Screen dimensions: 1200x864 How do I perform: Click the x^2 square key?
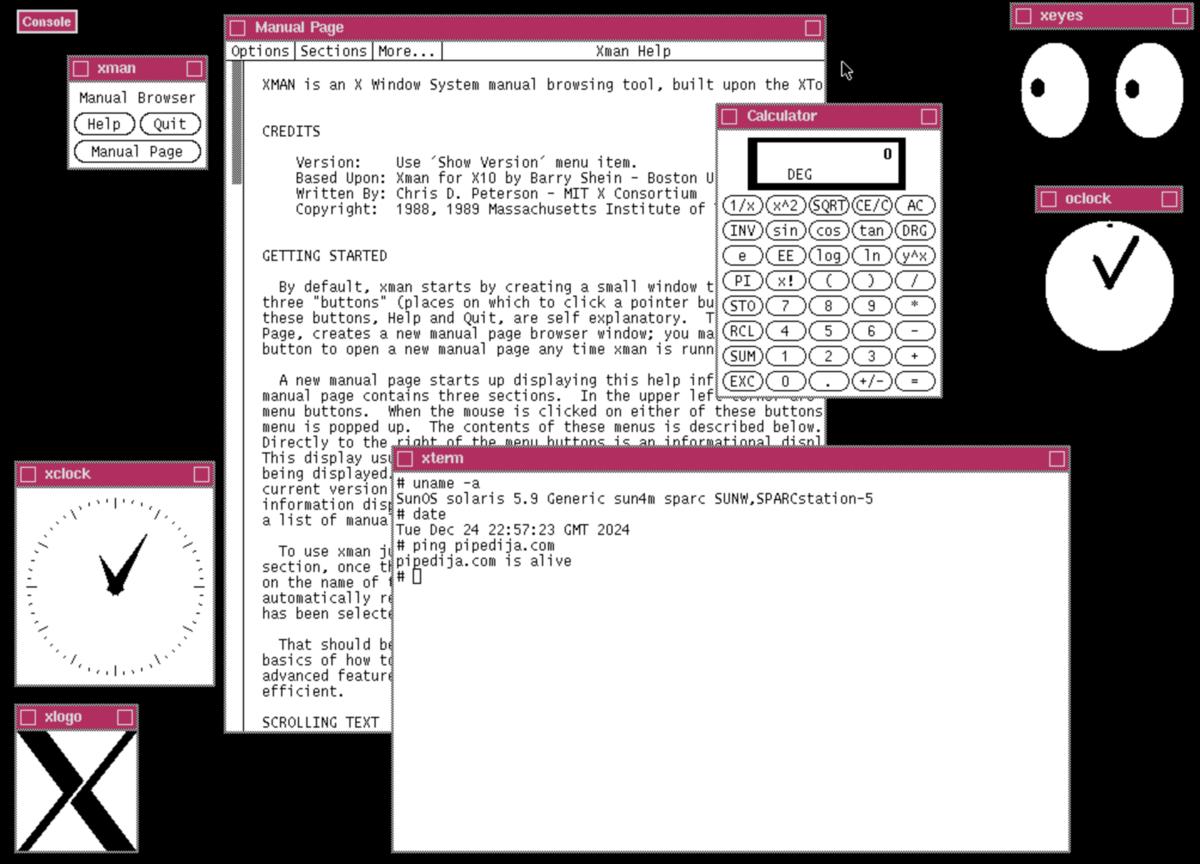(785, 205)
